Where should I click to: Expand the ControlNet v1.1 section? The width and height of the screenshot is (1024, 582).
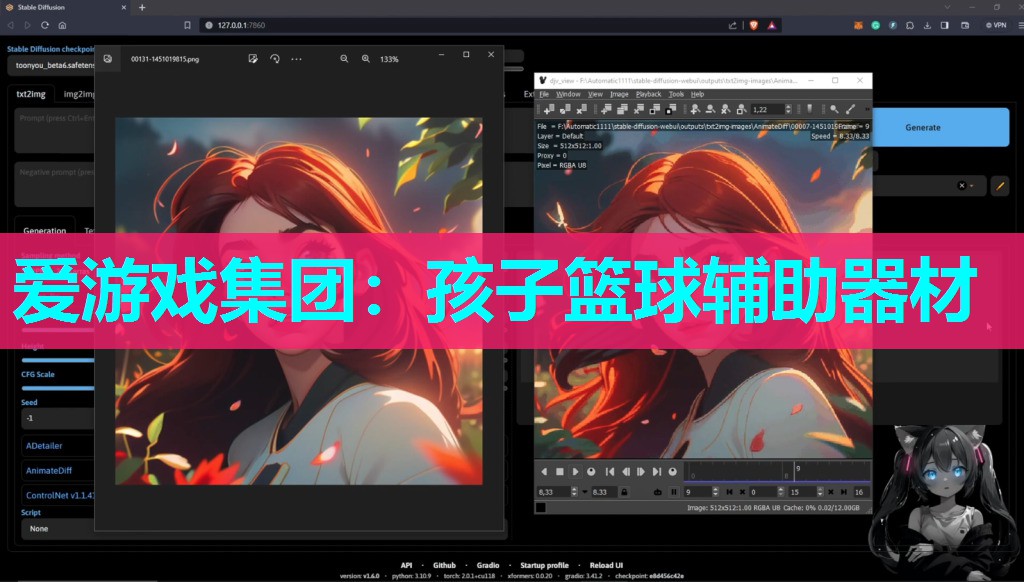pyautogui.click(x=59, y=495)
